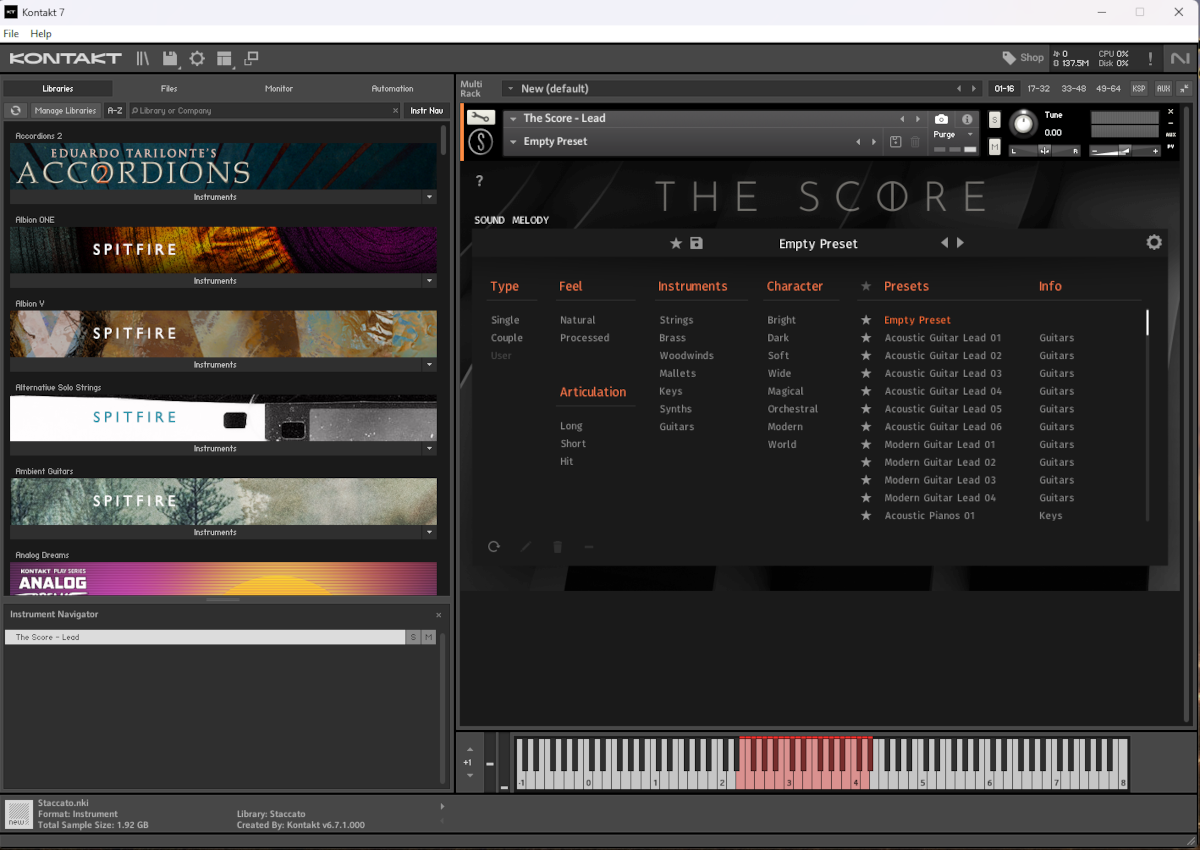Go to next preset arrow beside Empty Preset title
Viewport: 1200px width, 850px height.
(961, 243)
